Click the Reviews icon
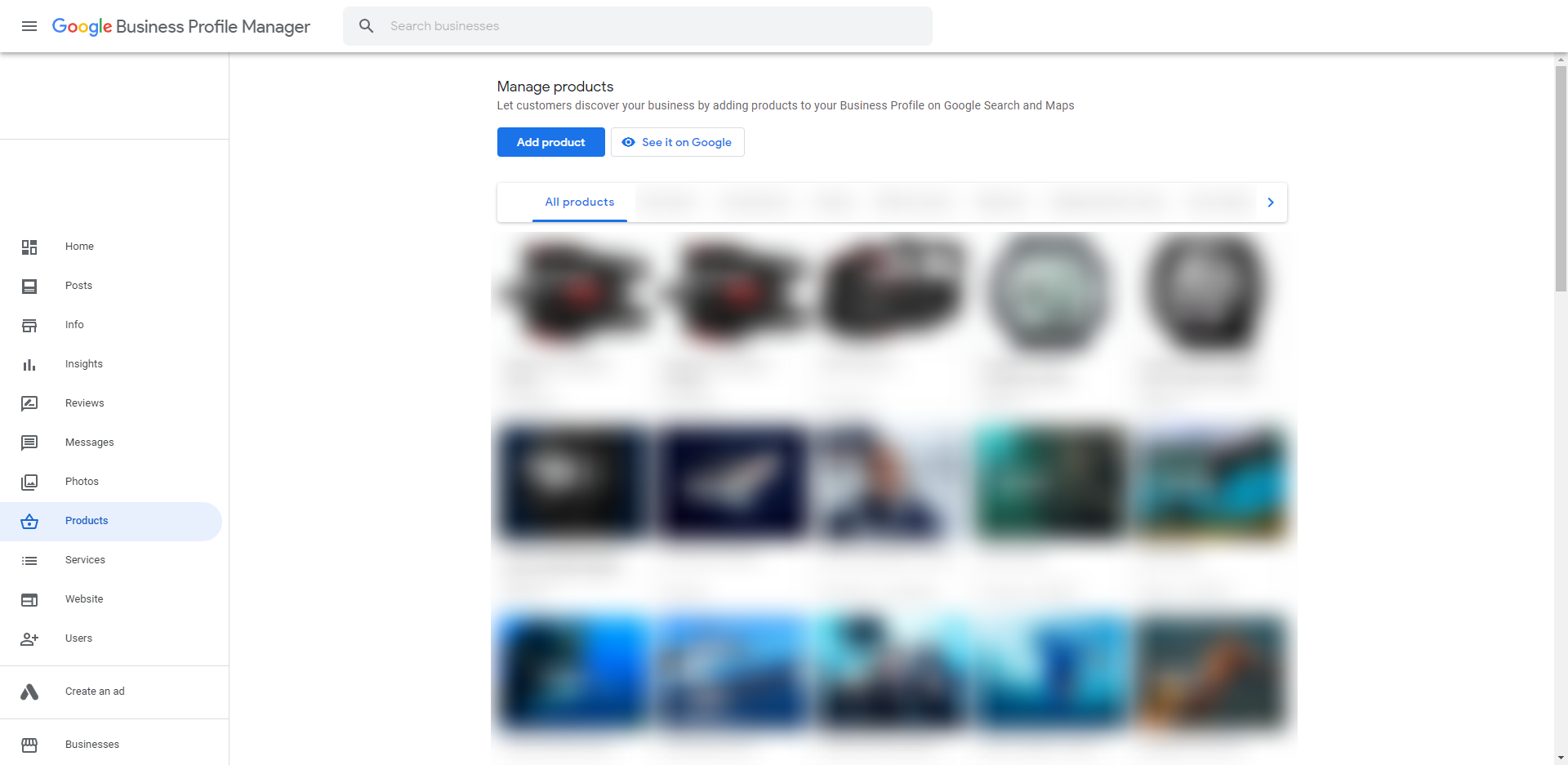Viewport: 1568px width, 765px height. point(29,403)
